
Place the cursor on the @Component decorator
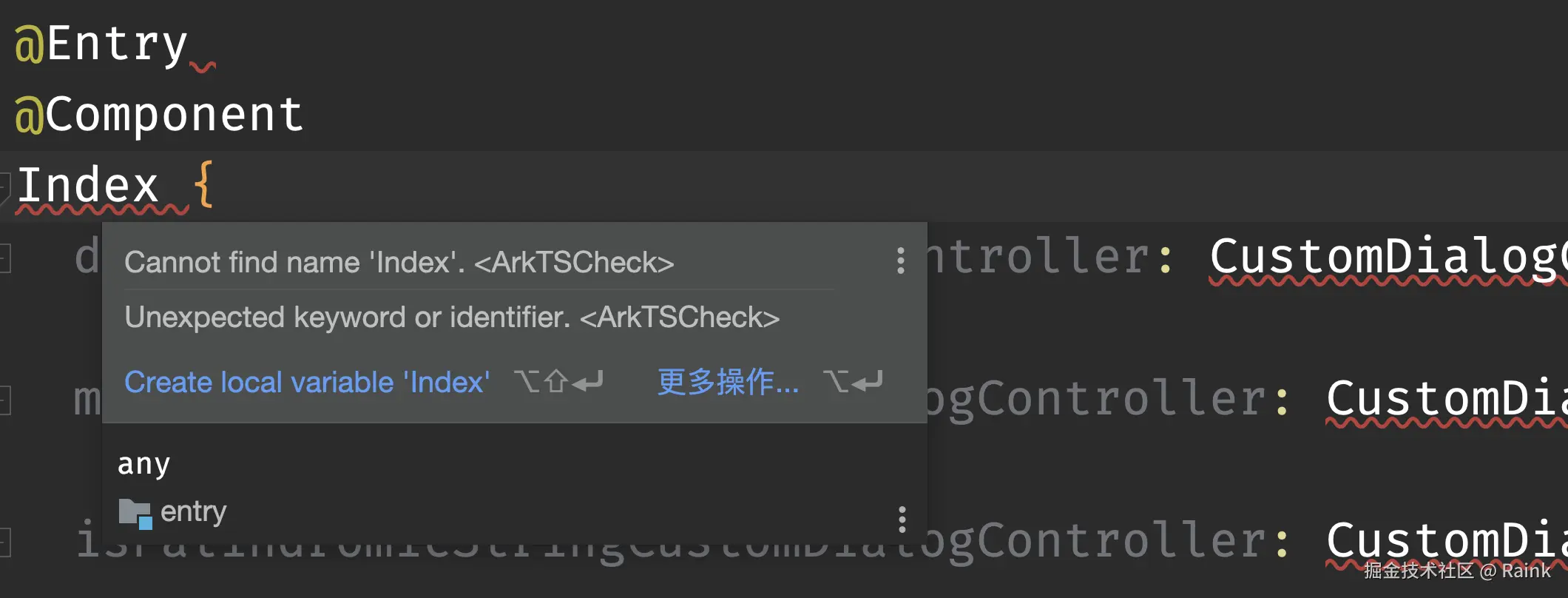point(159,115)
